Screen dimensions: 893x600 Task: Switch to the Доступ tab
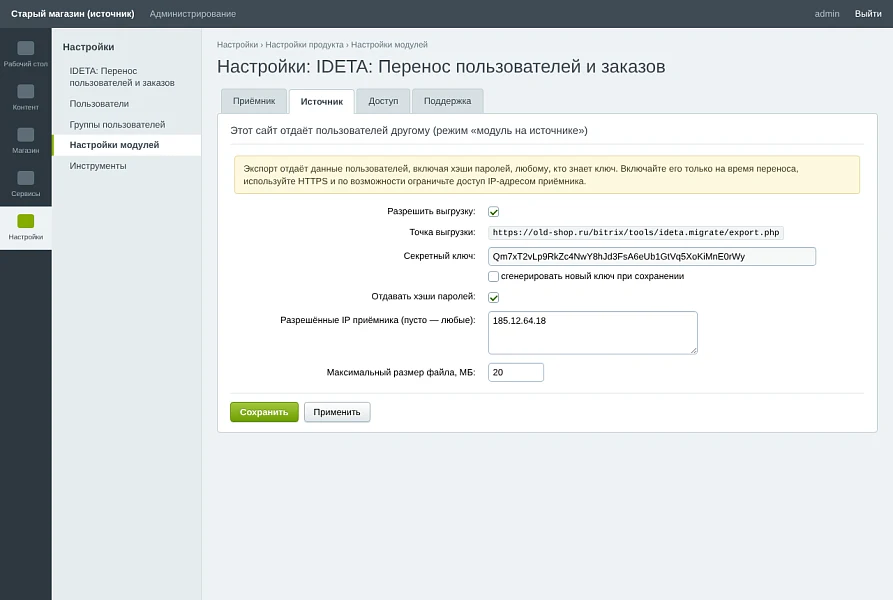pos(383,101)
